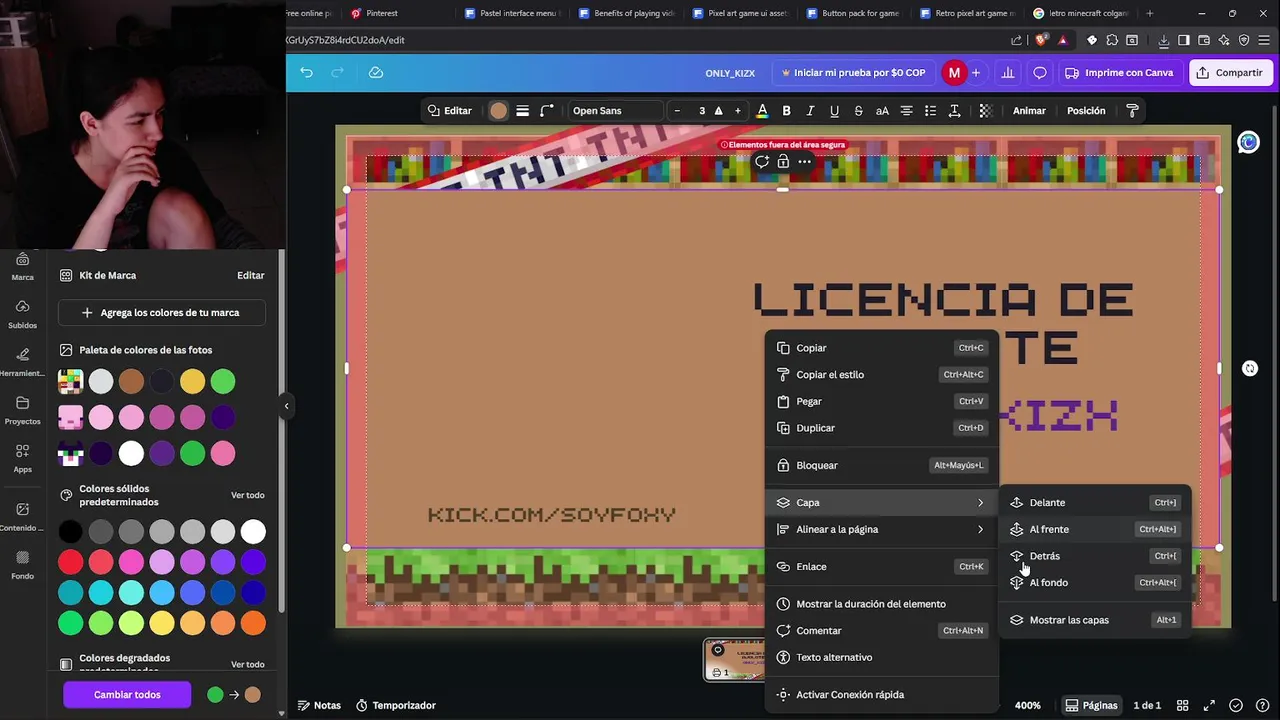Screen dimensions: 1280x720
Task: Toggle bold formatting
Action: [787, 111]
